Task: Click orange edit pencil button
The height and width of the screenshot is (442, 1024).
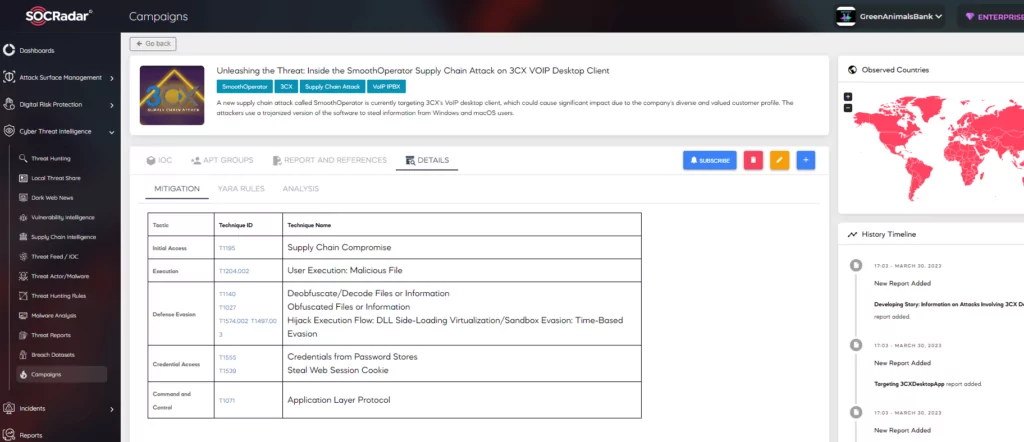Action: (x=780, y=161)
